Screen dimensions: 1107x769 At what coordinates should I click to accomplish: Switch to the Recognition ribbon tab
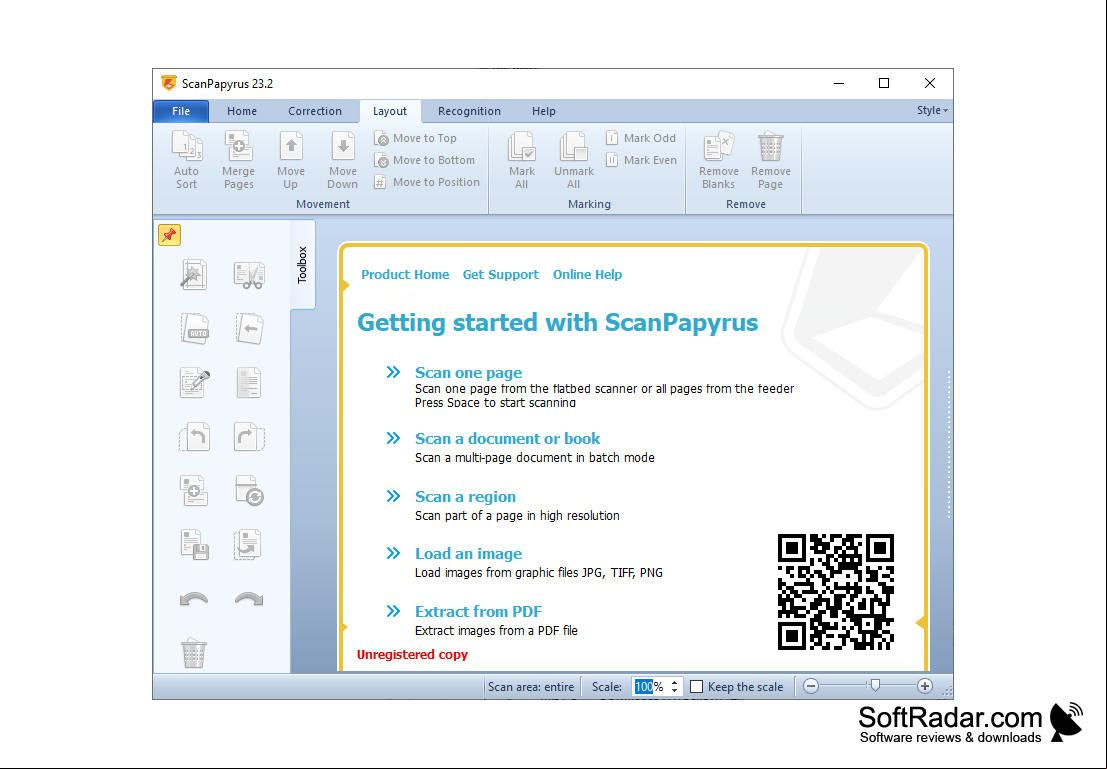tap(469, 111)
